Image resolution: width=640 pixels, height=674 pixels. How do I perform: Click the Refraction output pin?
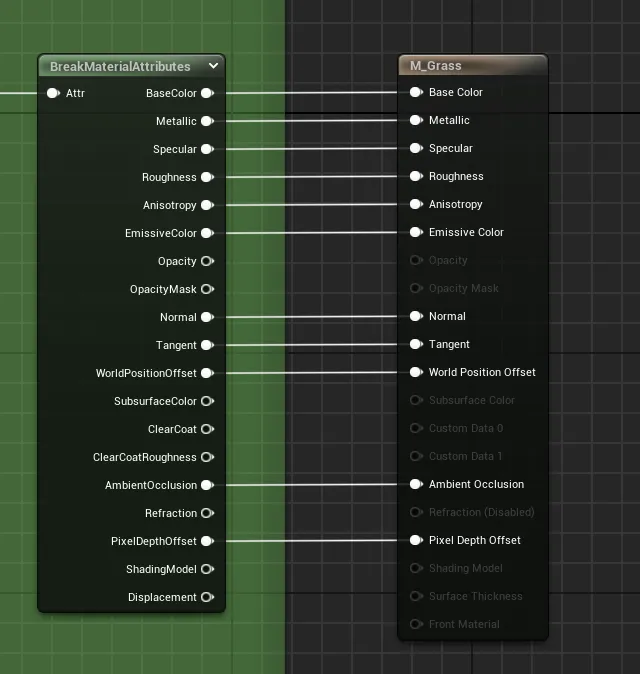click(x=208, y=513)
